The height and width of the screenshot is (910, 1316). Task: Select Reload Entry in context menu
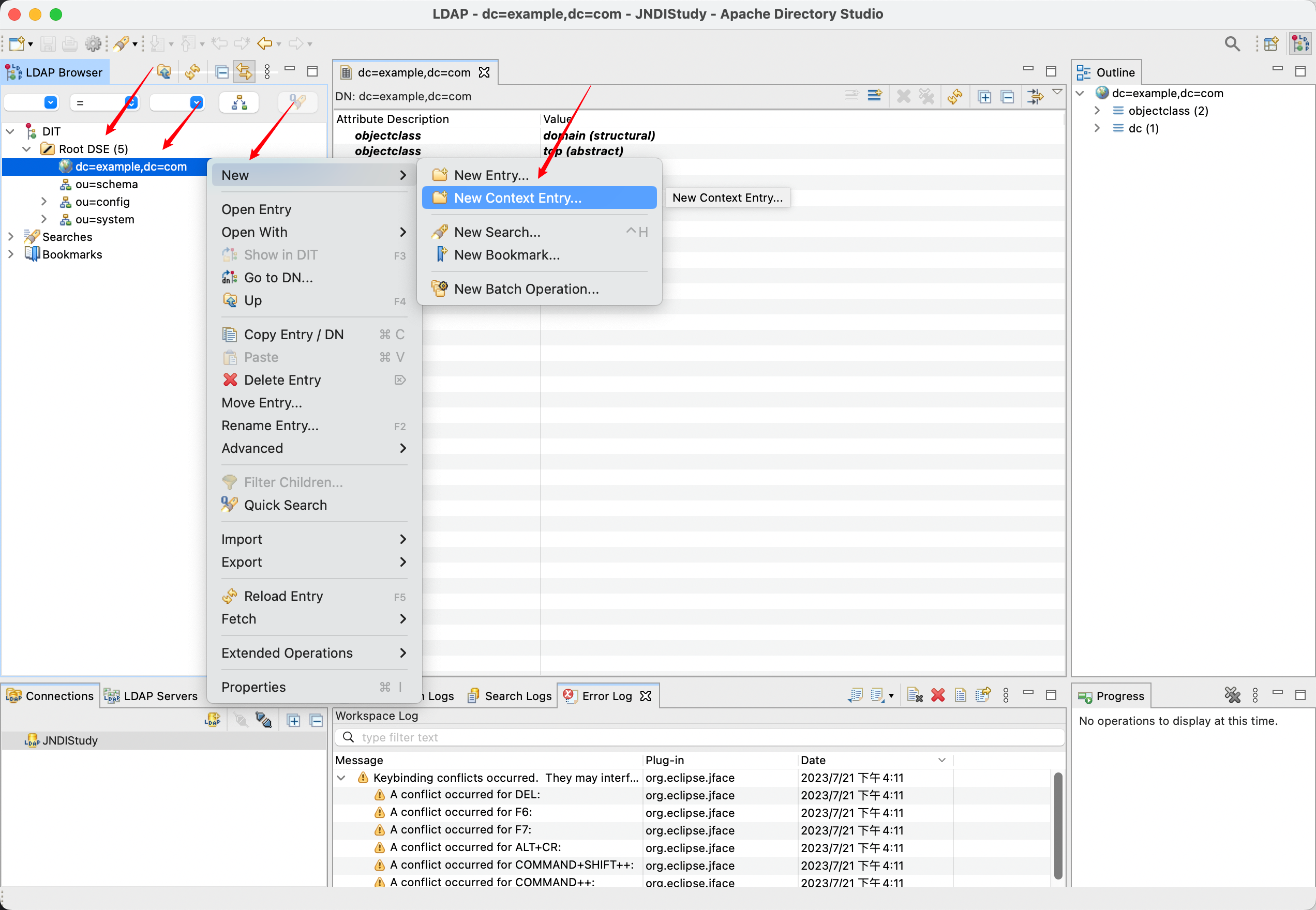[x=314, y=596]
